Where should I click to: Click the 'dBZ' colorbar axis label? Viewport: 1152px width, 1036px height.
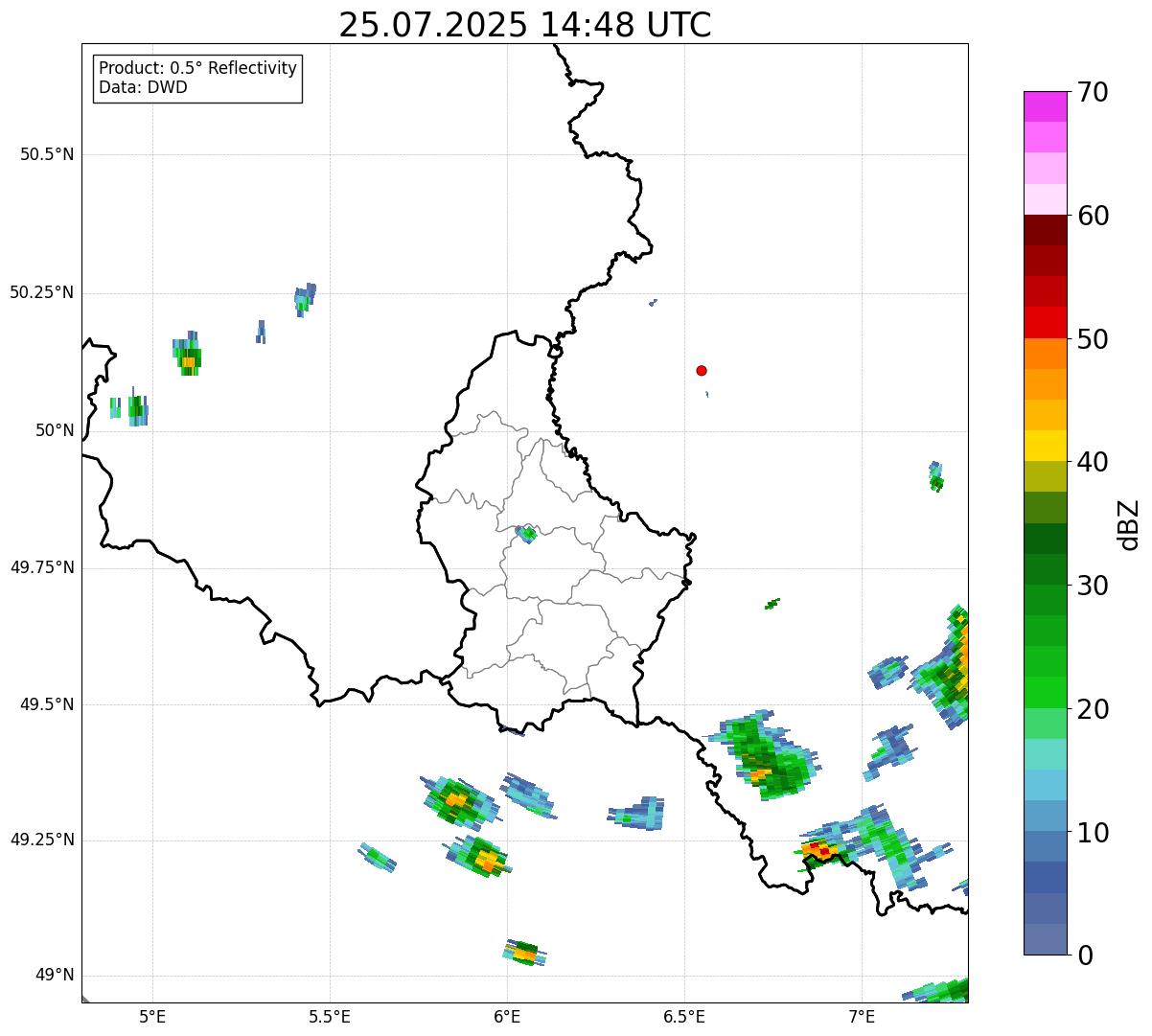point(1129,524)
